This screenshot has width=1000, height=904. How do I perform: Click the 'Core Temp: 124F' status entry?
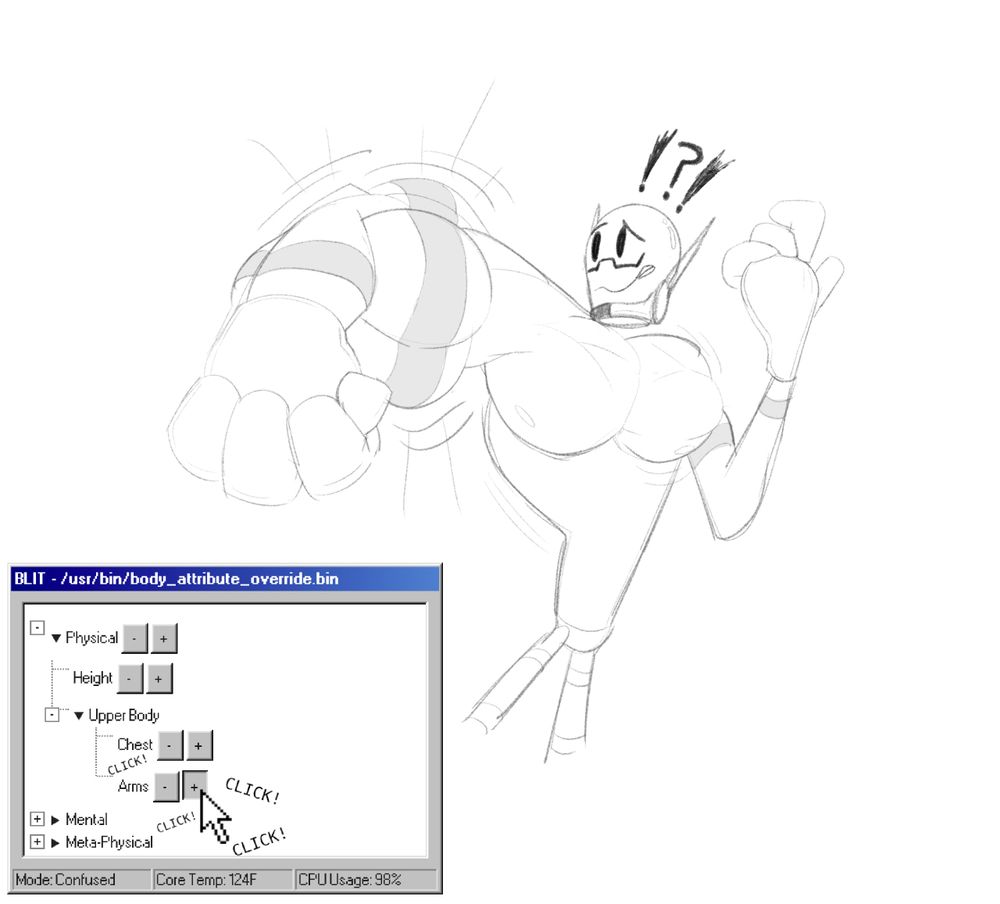223,880
